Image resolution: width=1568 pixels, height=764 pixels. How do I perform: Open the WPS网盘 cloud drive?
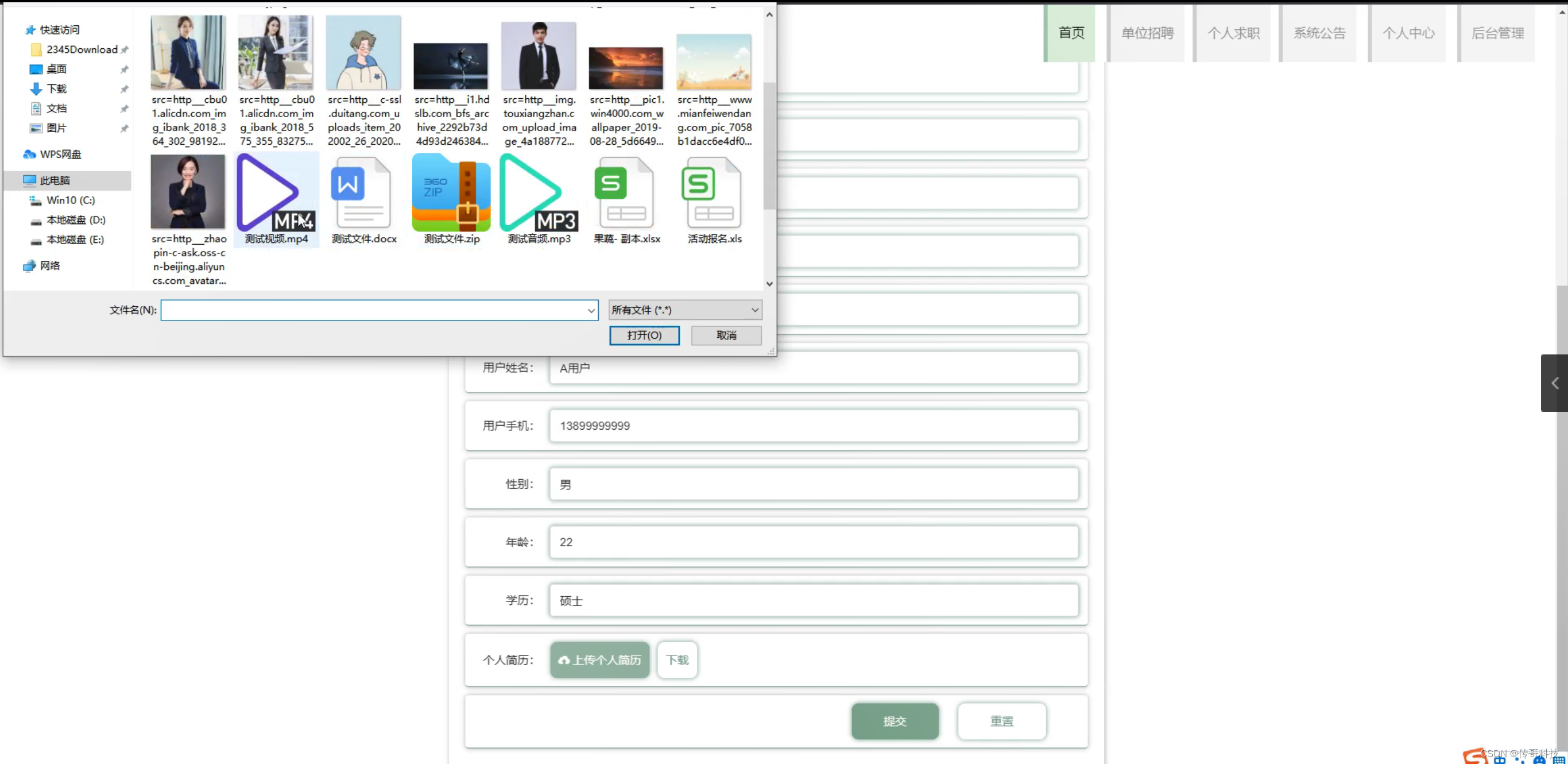click(60, 154)
